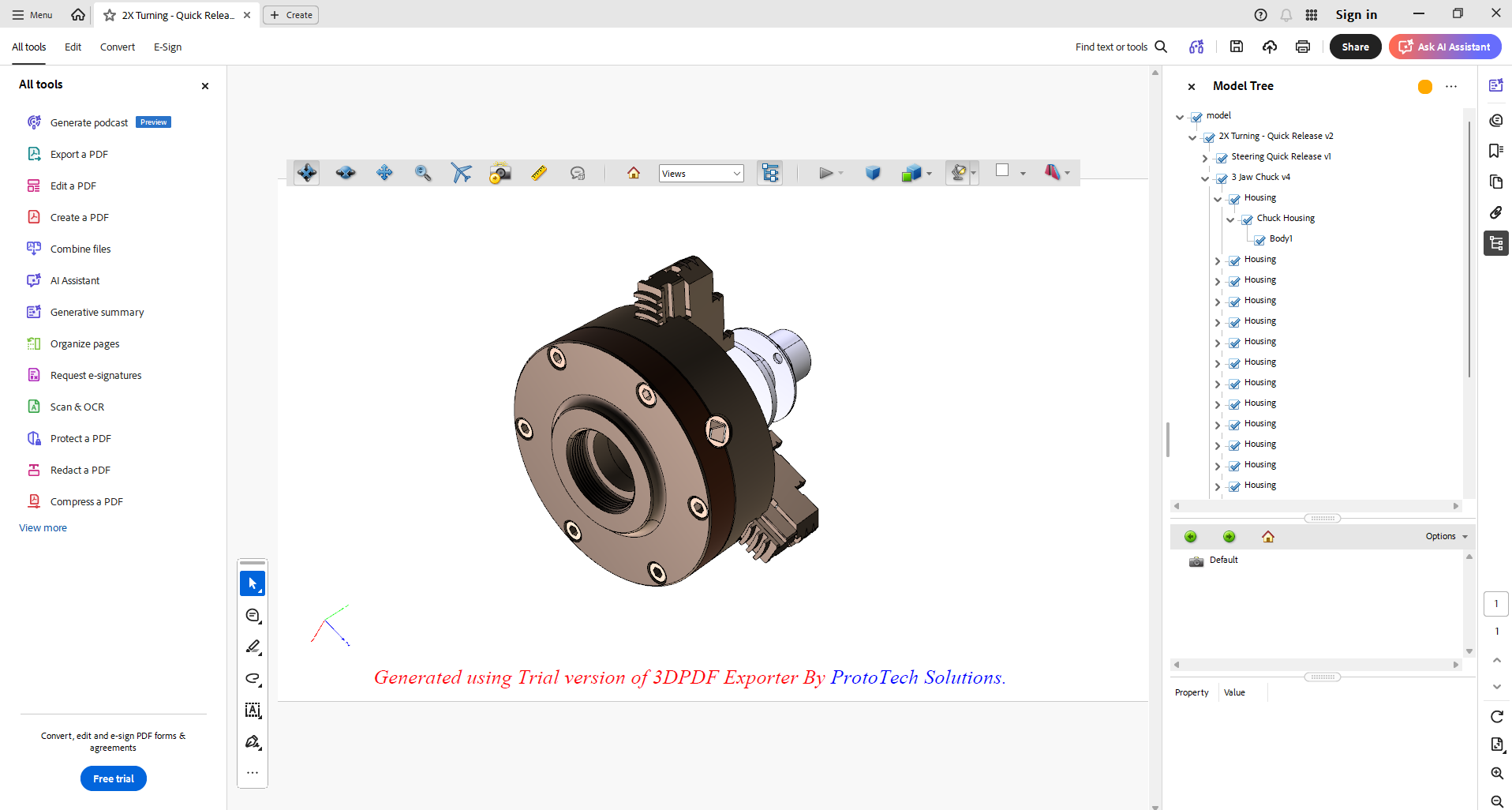Select the Default view entry
Screen dimensions: 1512x810
coord(1223,560)
